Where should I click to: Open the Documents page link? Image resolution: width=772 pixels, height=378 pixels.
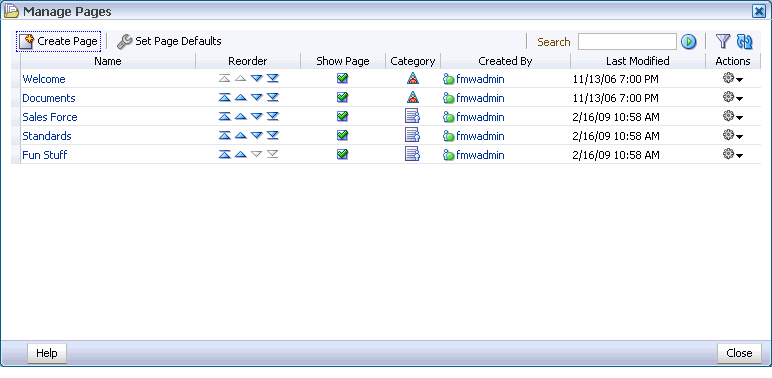[x=49, y=98]
